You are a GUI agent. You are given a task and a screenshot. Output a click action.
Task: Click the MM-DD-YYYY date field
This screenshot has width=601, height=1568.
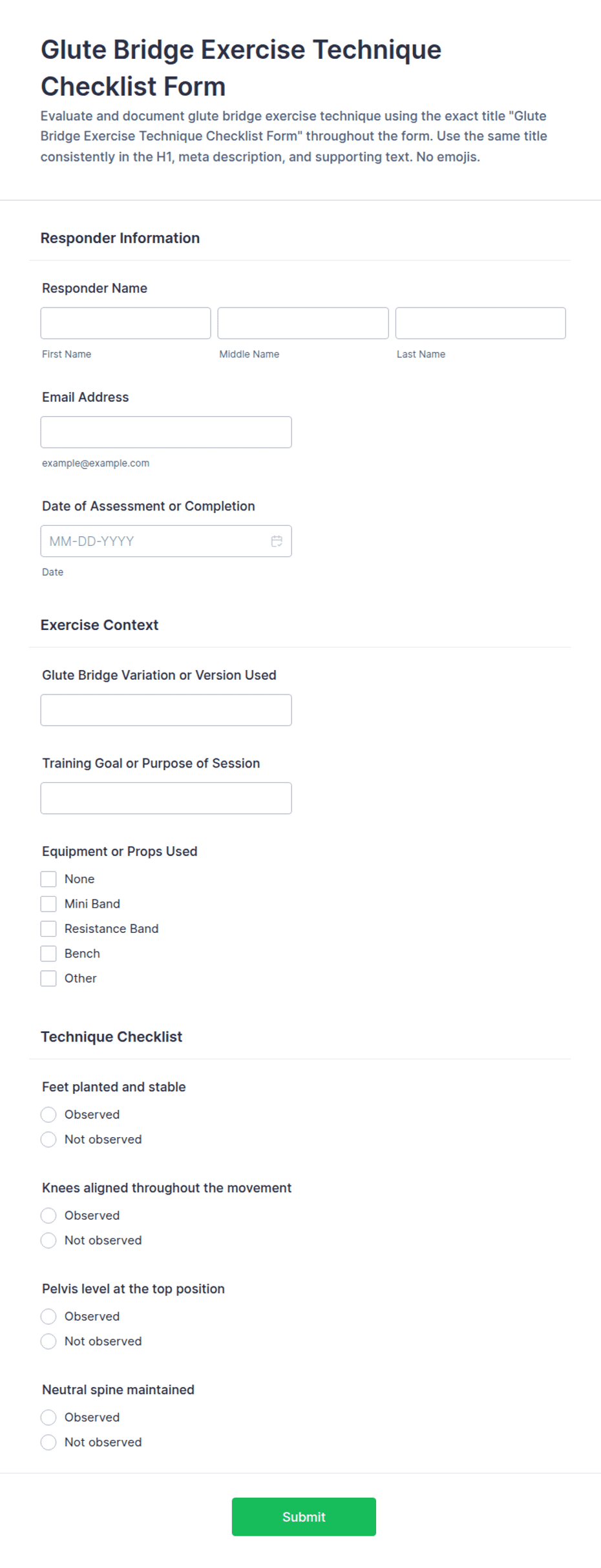(166, 541)
